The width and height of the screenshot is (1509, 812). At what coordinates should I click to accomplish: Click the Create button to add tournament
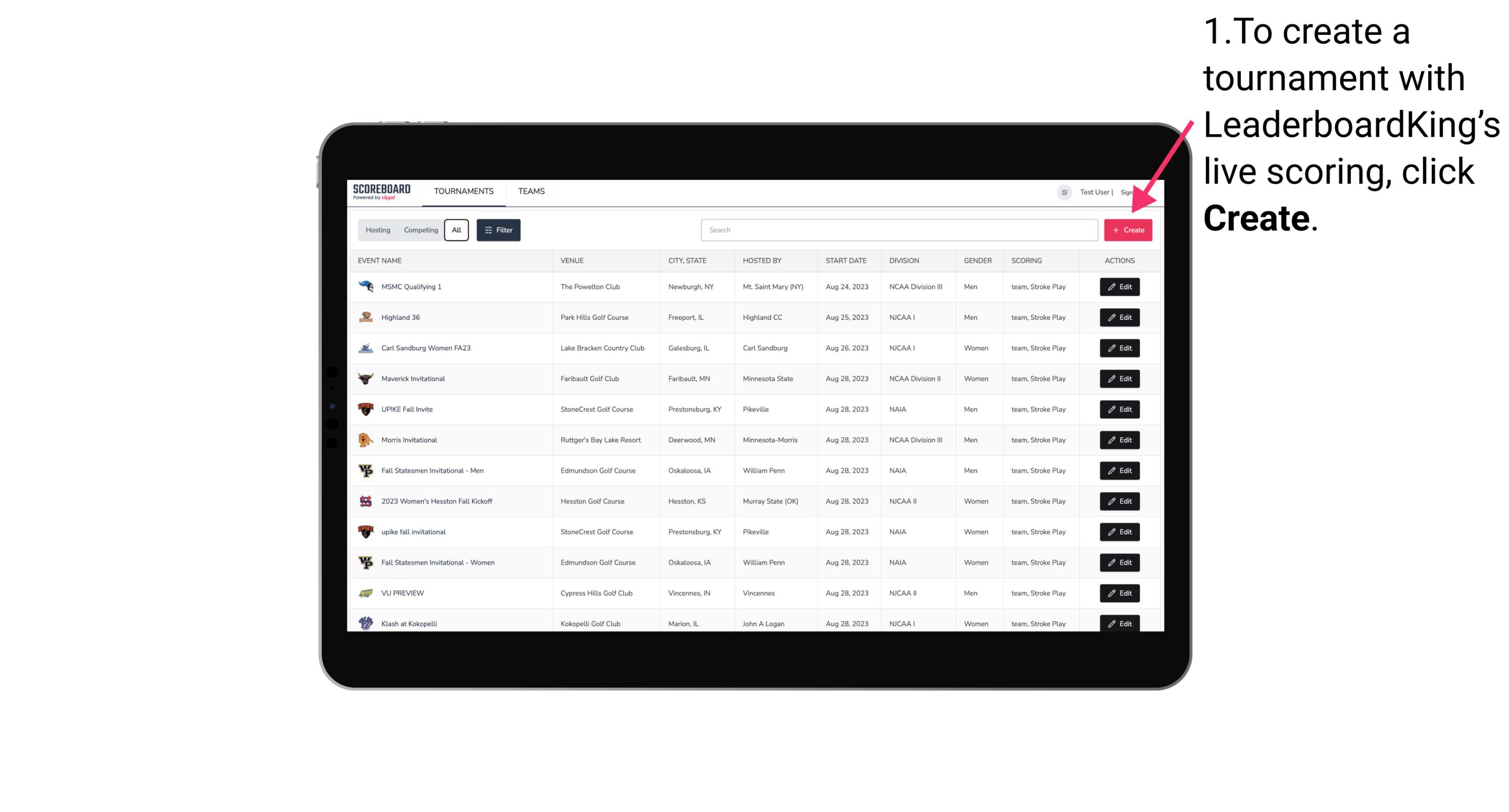[1128, 229]
